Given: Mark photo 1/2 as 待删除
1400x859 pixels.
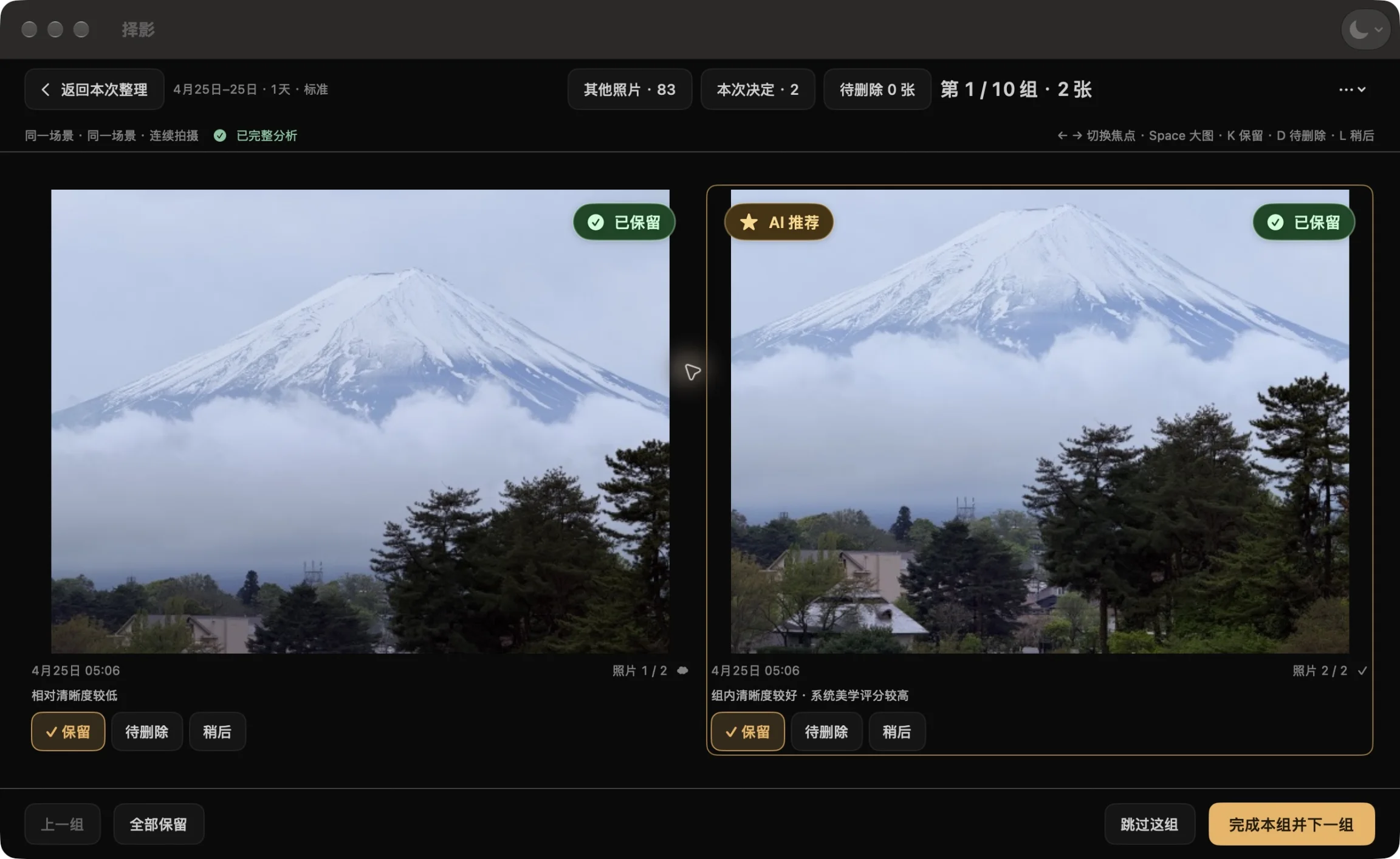Looking at the screenshot, I should point(147,731).
